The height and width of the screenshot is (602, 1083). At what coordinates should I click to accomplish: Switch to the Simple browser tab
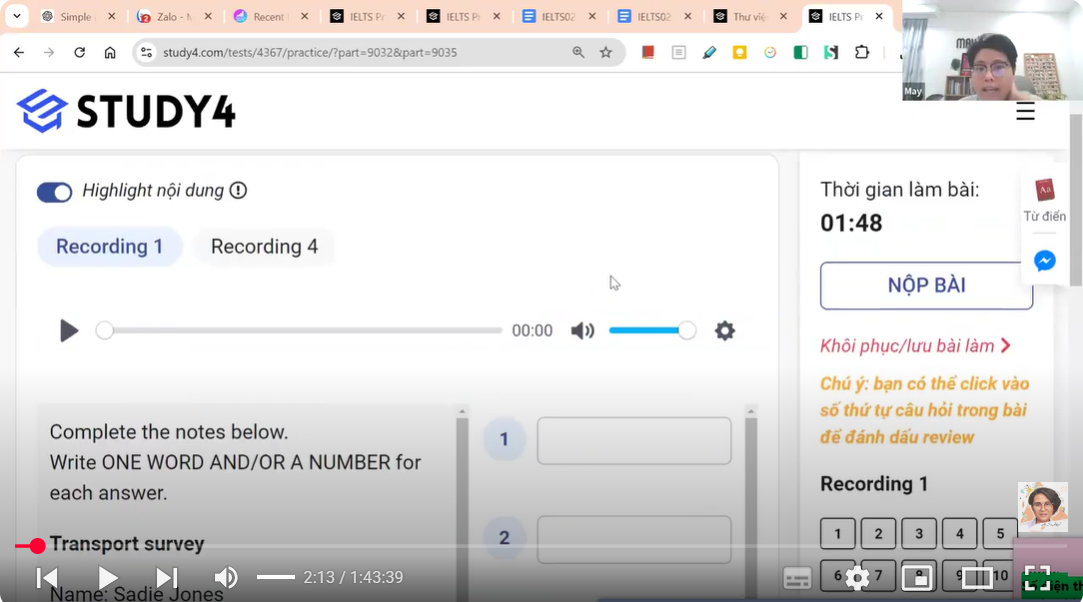coord(76,17)
